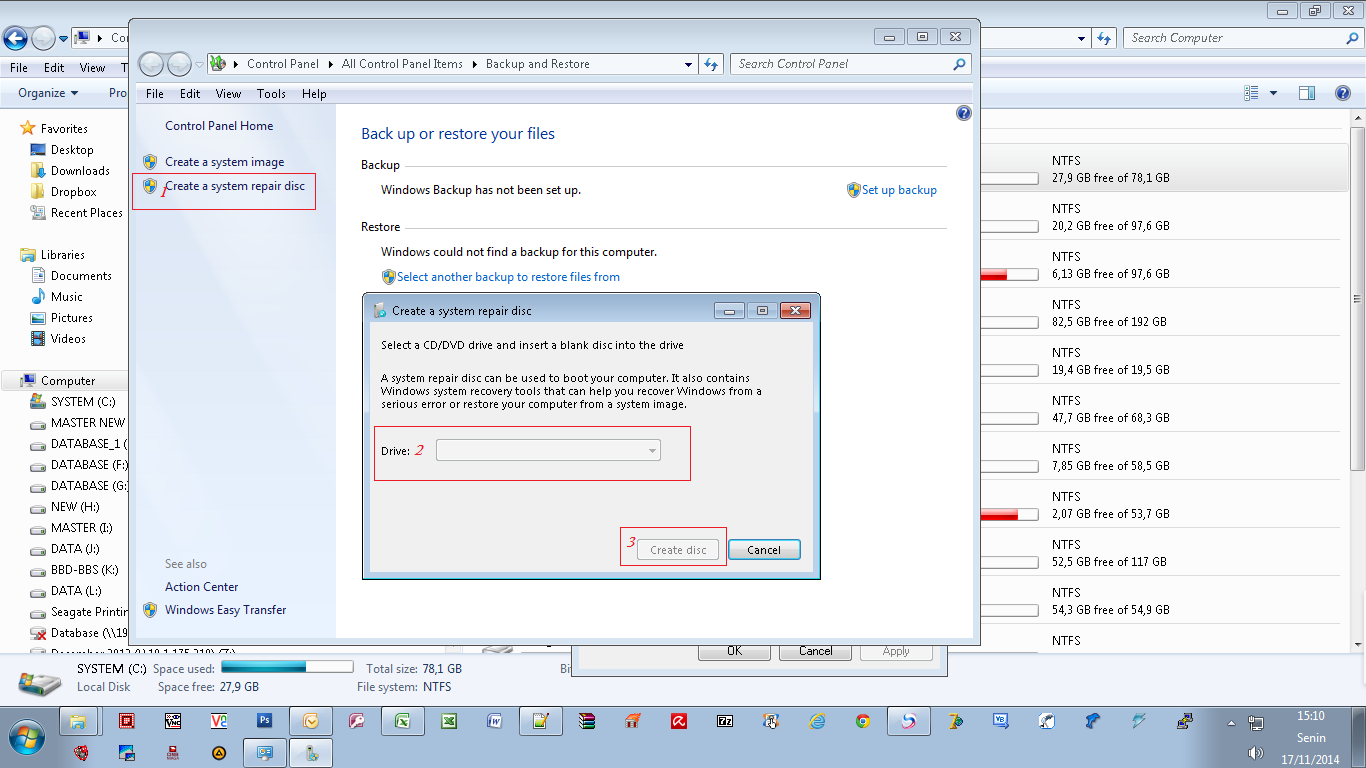Open the Help menu
The image size is (1366, 768).
coord(314,94)
